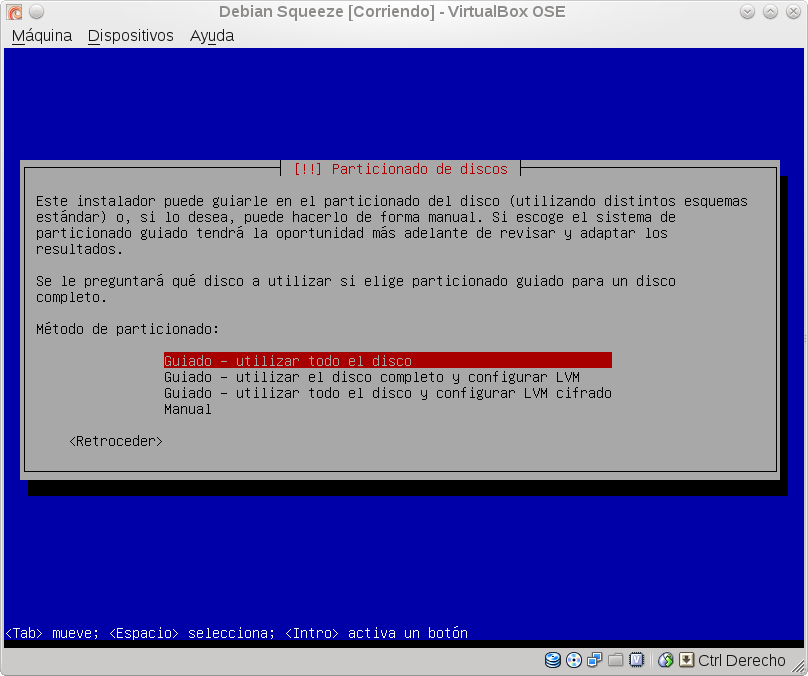
Task: Click the virtualization (V chip) status icon
Action: point(636,660)
